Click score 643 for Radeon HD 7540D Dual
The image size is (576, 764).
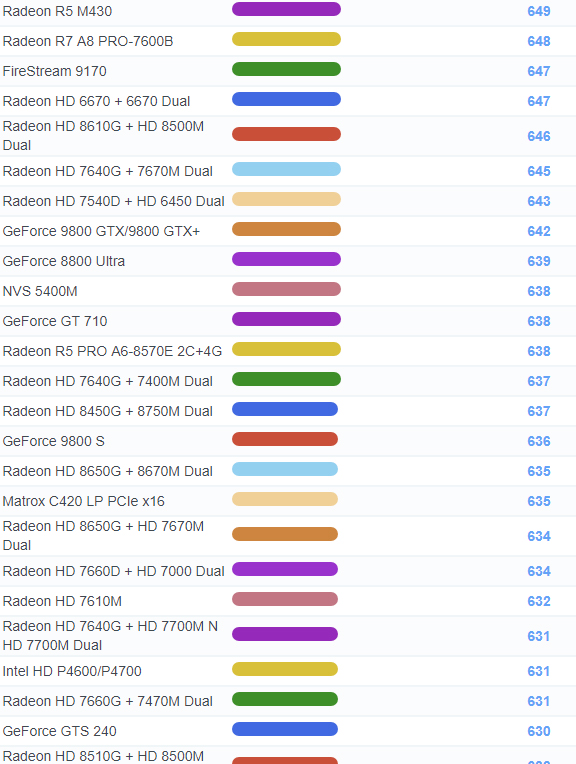[539, 201]
